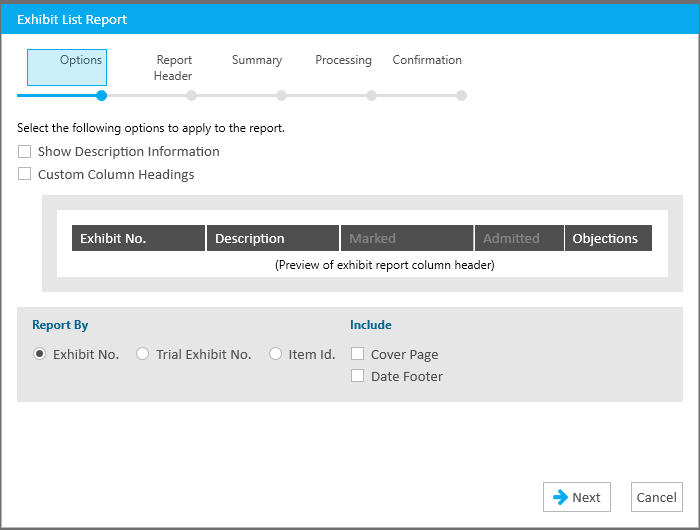Click the Report Header progress dot

(x=192, y=96)
